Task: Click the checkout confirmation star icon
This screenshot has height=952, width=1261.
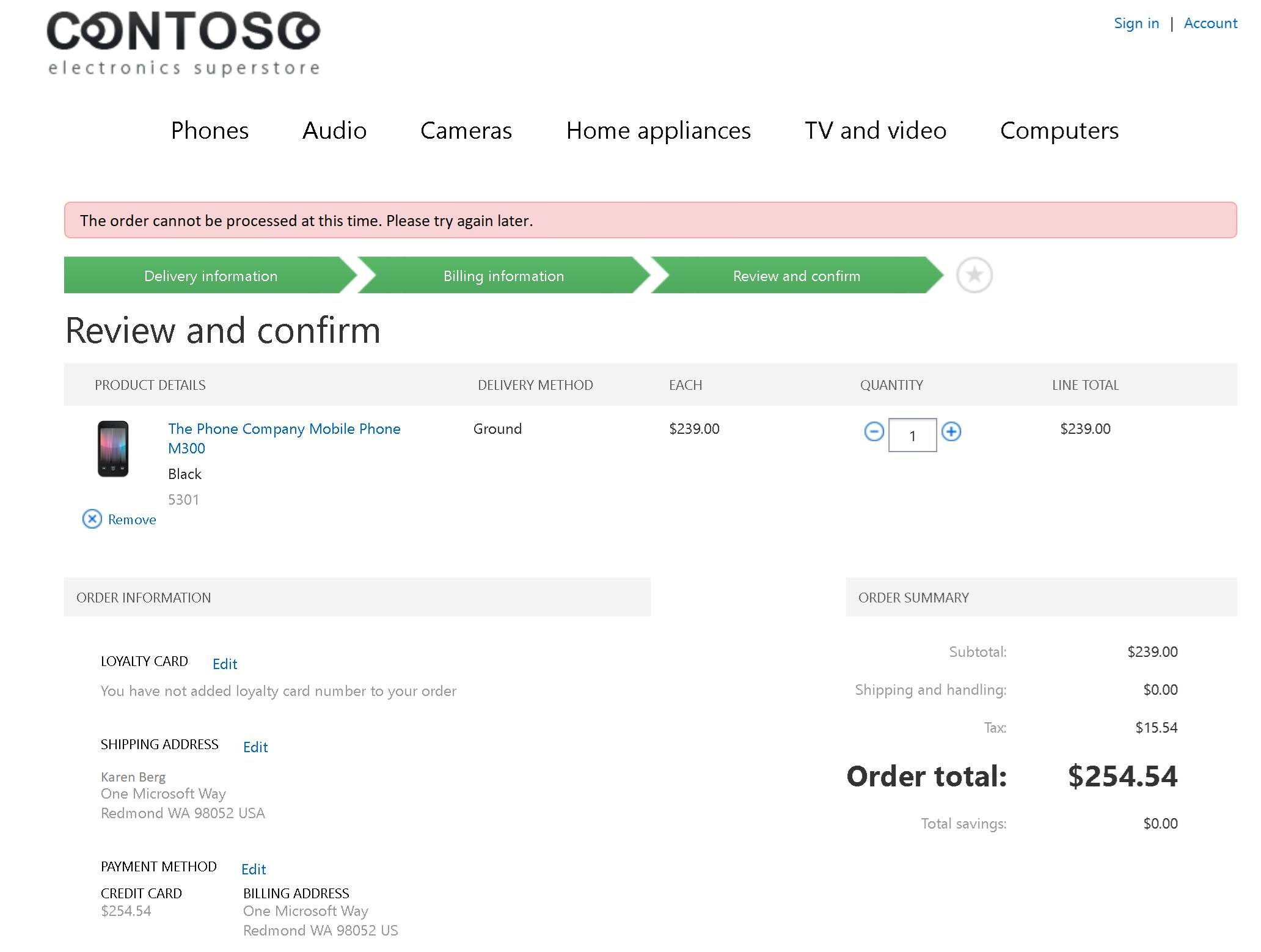Action: pyautogui.click(x=975, y=275)
